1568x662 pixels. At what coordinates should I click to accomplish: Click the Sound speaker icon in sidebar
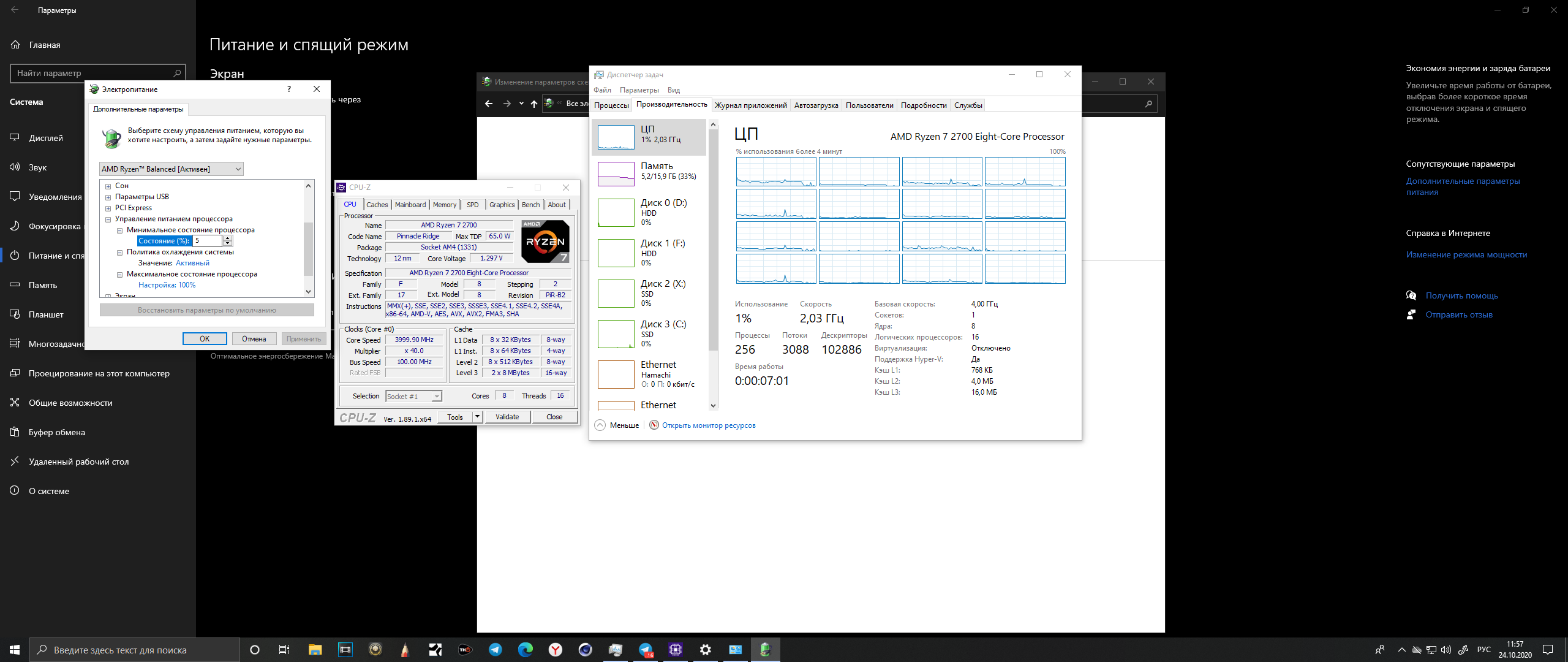(15, 167)
